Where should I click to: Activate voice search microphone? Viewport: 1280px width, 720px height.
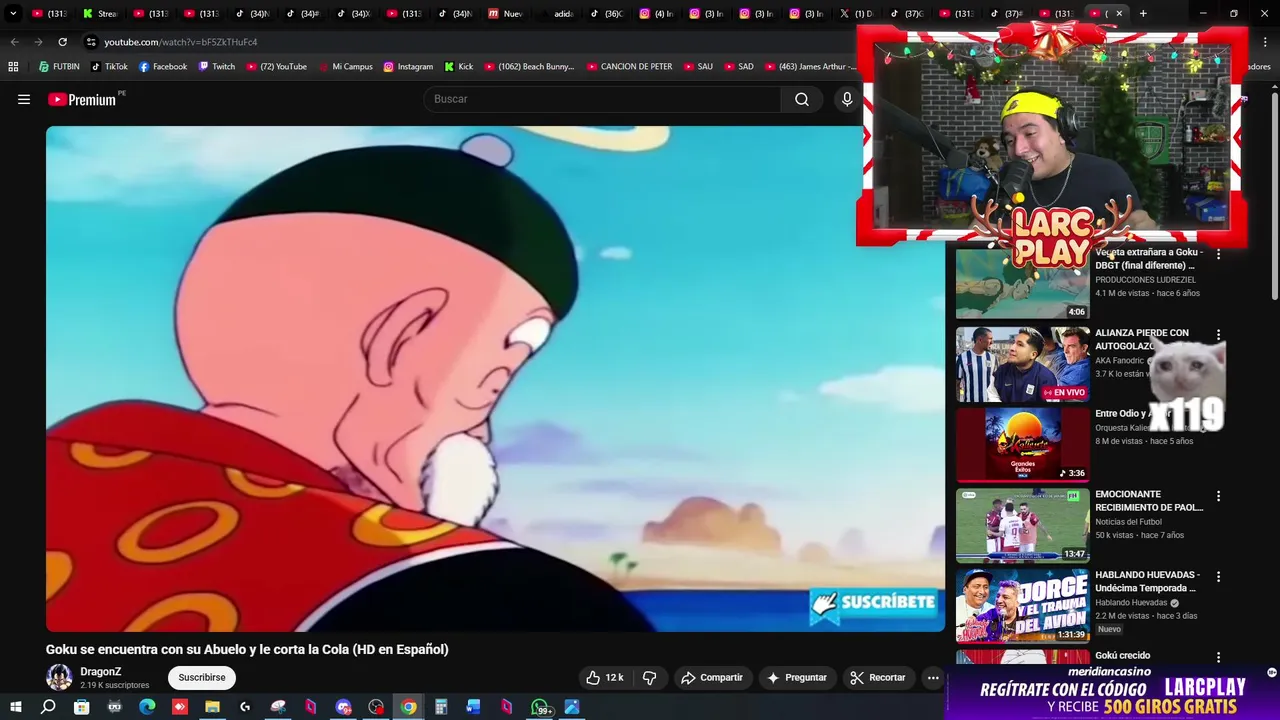click(847, 99)
